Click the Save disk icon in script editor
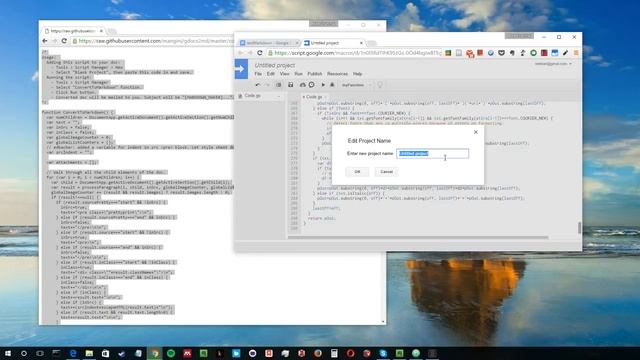The width and height of the screenshot is (640, 360). click(x=291, y=85)
